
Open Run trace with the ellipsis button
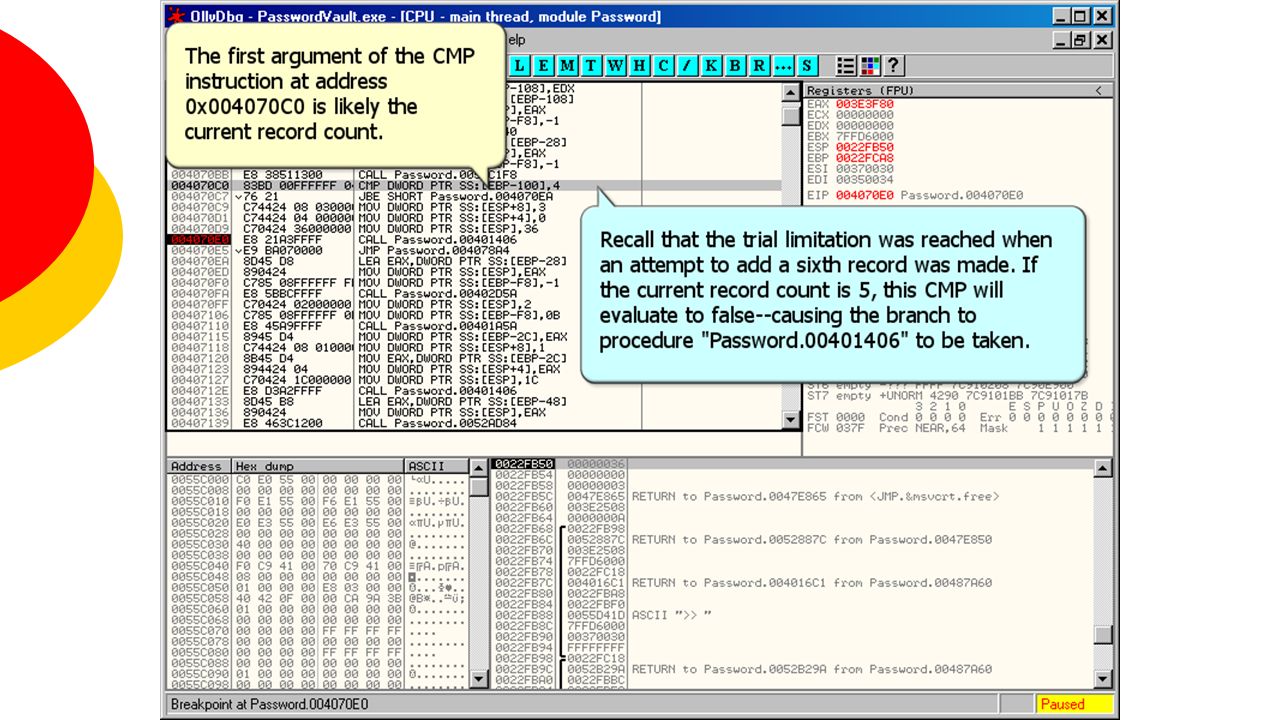[783, 66]
